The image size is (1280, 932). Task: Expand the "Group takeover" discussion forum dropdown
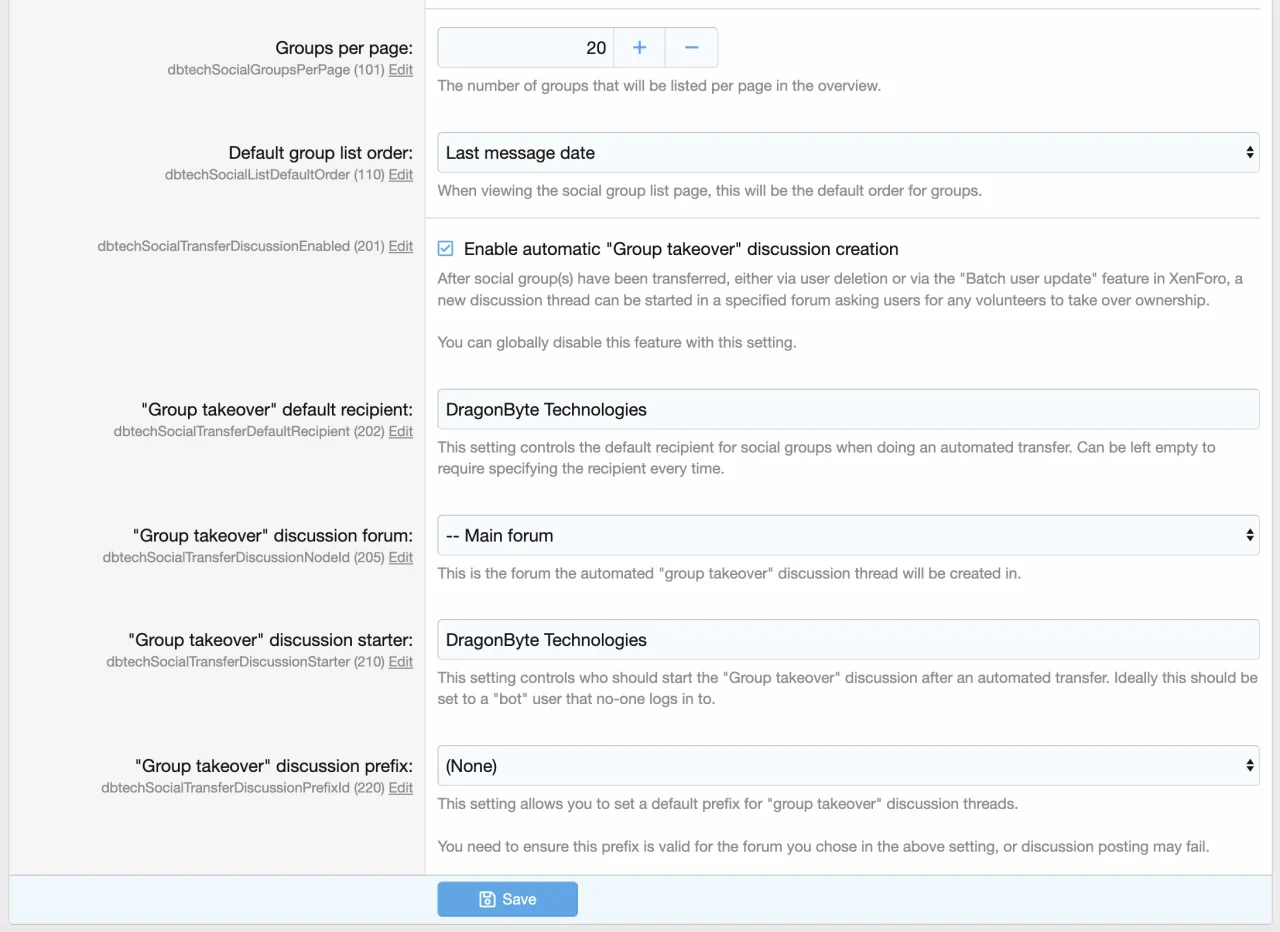coord(847,535)
